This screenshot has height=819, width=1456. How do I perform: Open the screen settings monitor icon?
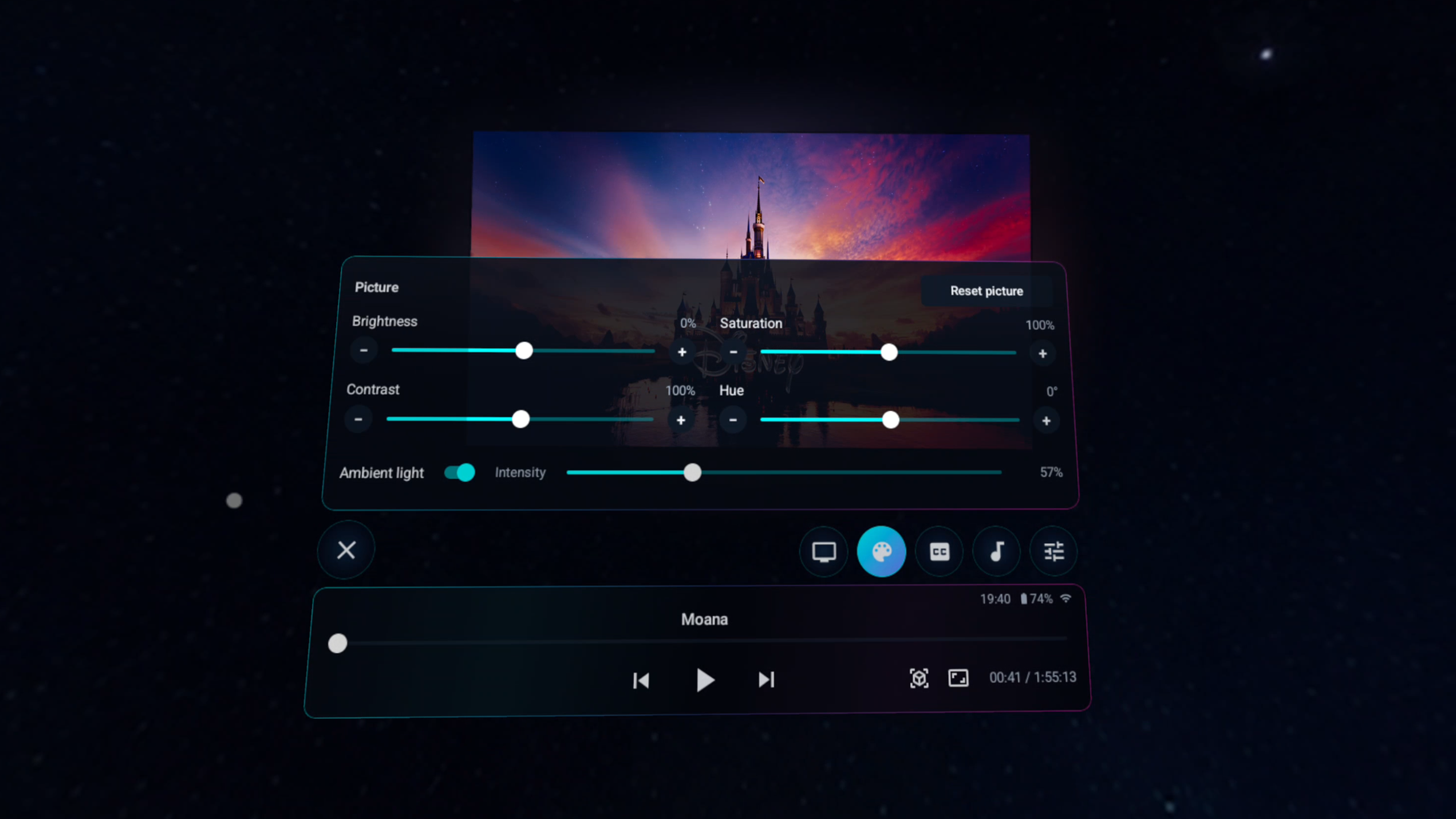(824, 551)
